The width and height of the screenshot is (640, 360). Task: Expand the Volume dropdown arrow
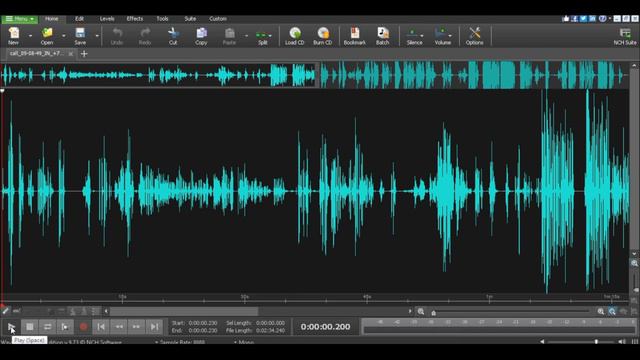450,36
